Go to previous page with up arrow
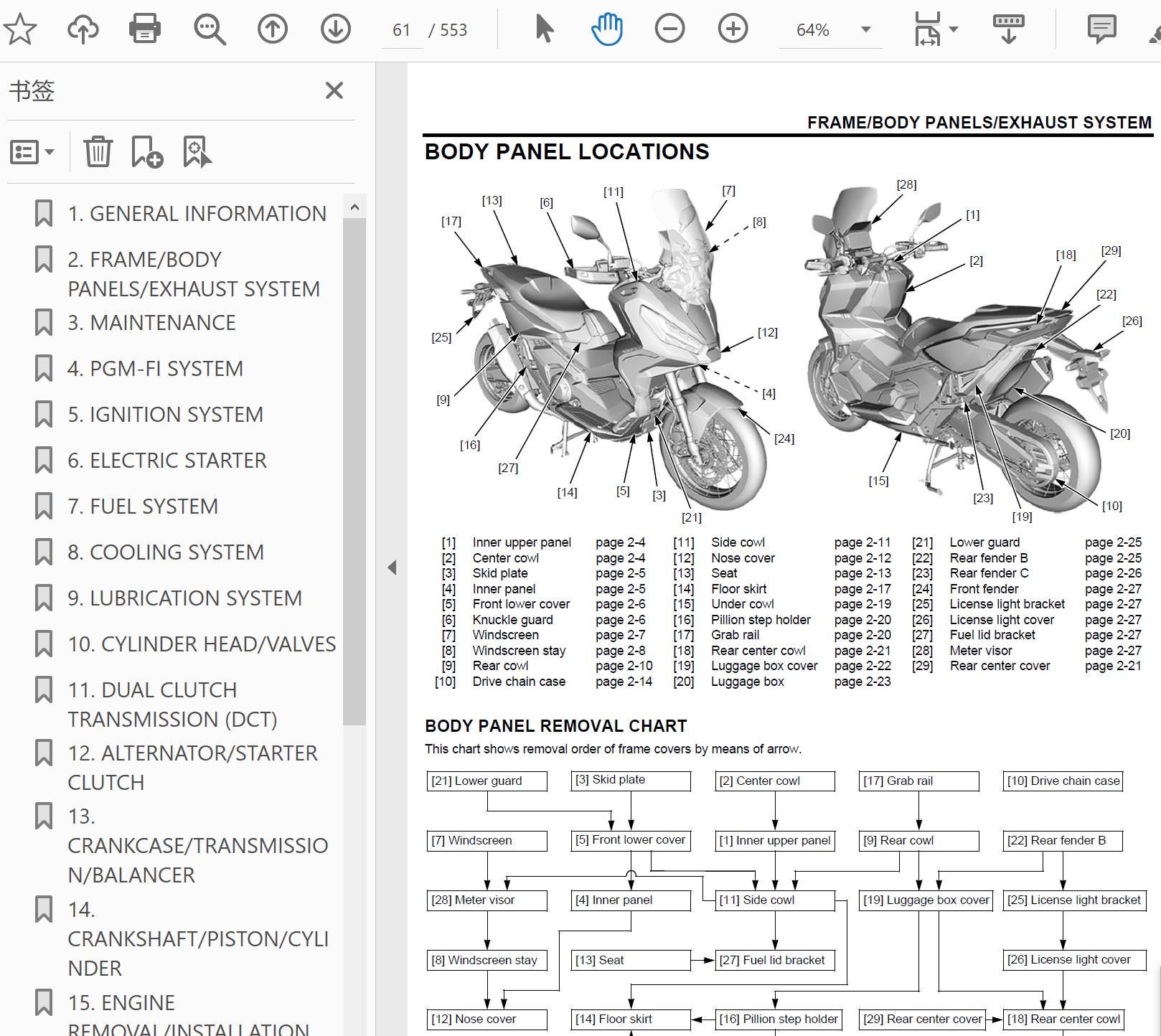This screenshot has height=1036, width=1161. tap(272, 29)
